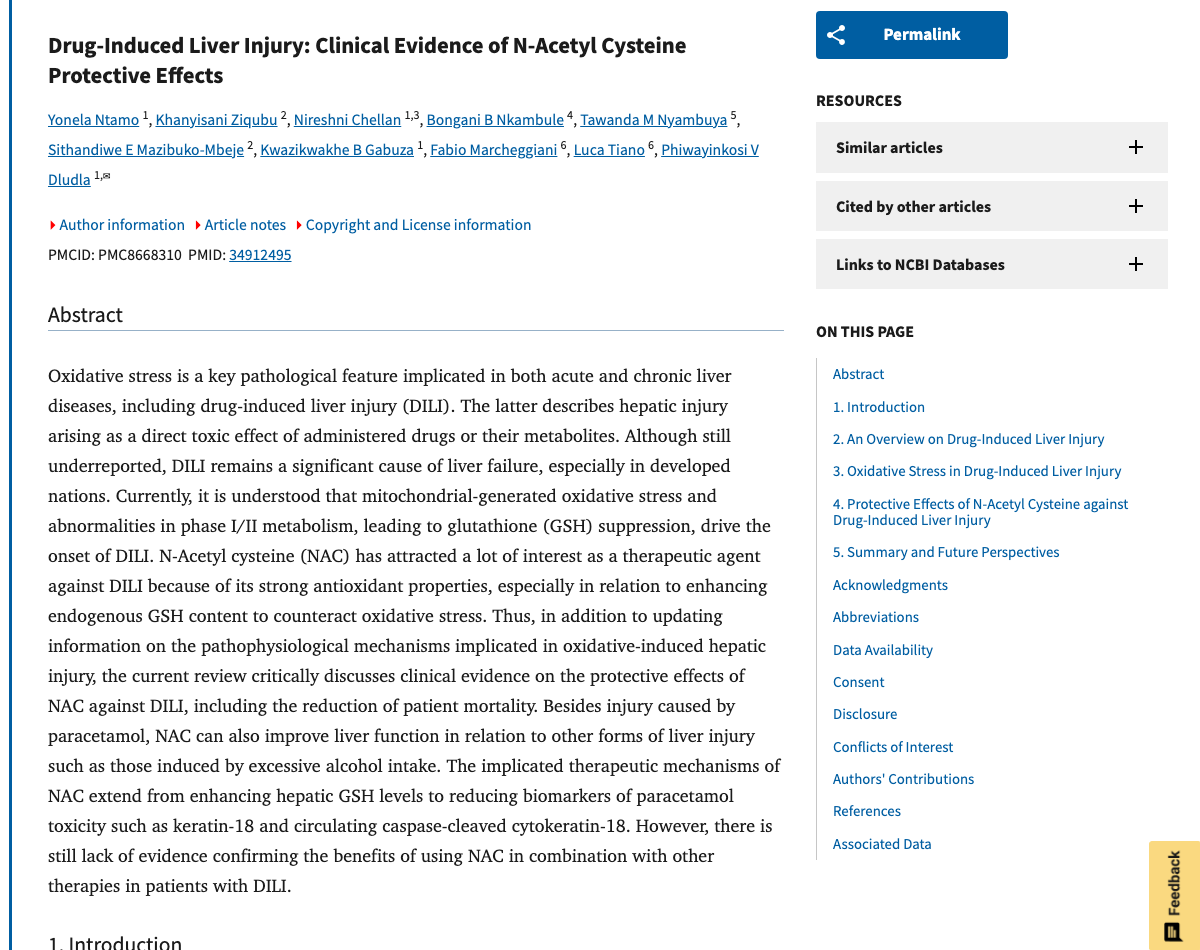The width and height of the screenshot is (1200, 950).
Task: Open the Data Availability section link
Action: pos(882,649)
